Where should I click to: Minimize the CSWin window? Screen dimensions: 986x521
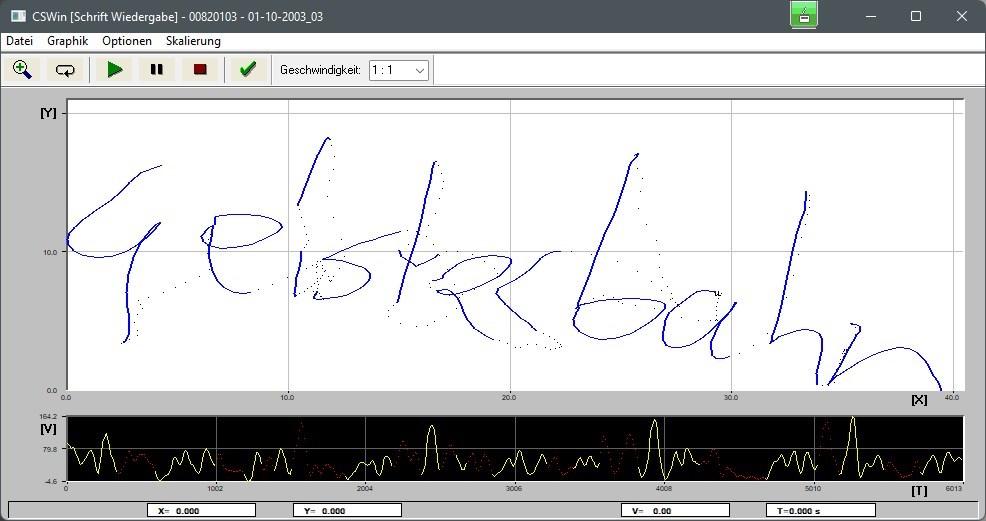tap(871, 16)
